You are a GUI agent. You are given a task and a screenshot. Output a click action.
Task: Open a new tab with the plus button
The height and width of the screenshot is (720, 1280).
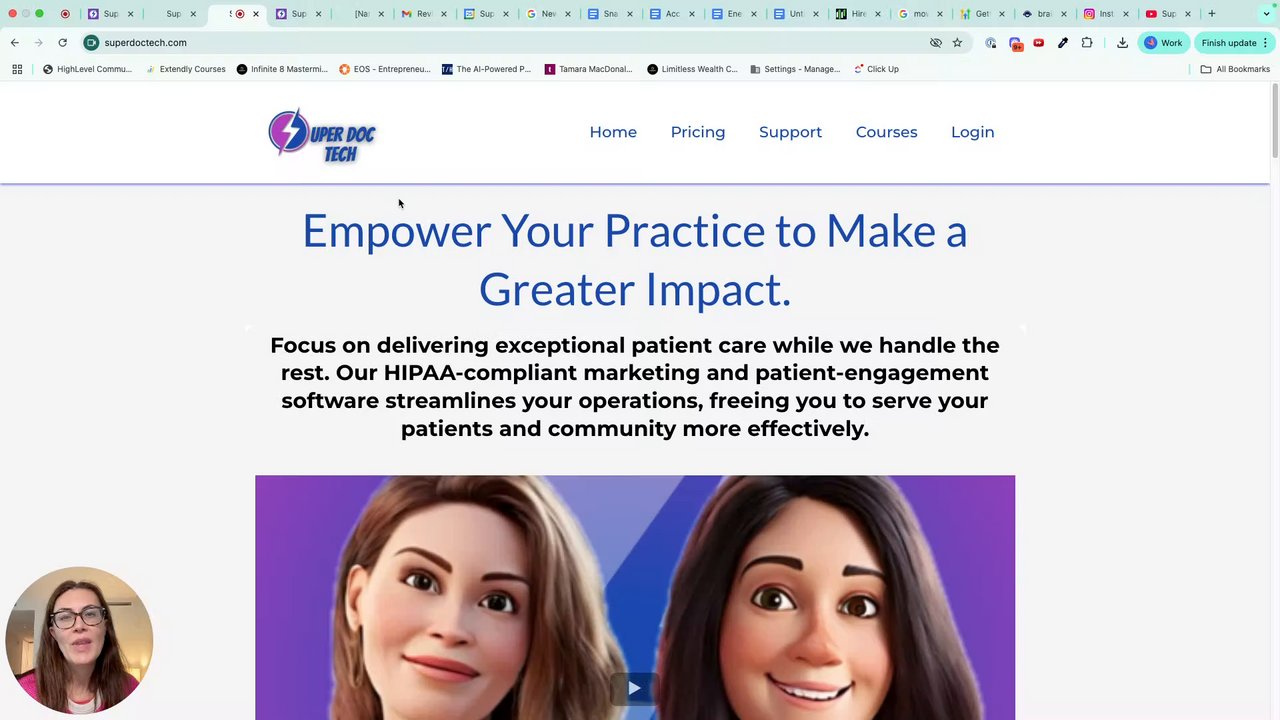click(1212, 14)
